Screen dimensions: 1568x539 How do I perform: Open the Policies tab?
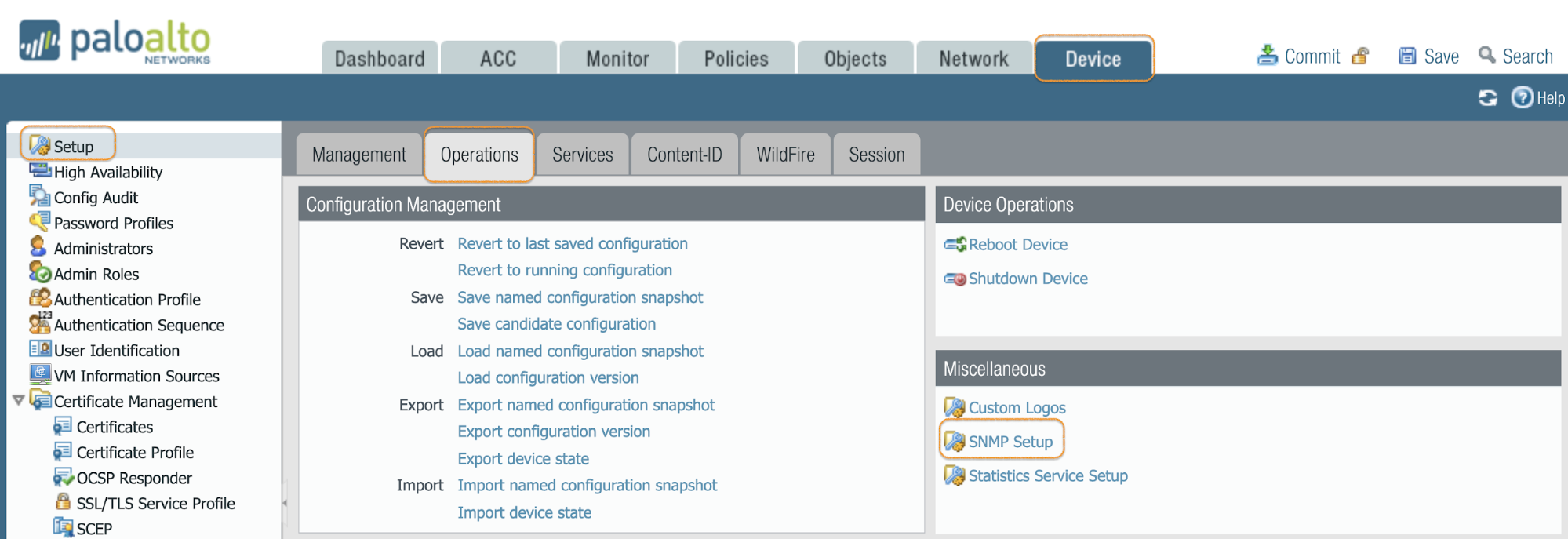(x=737, y=58)
